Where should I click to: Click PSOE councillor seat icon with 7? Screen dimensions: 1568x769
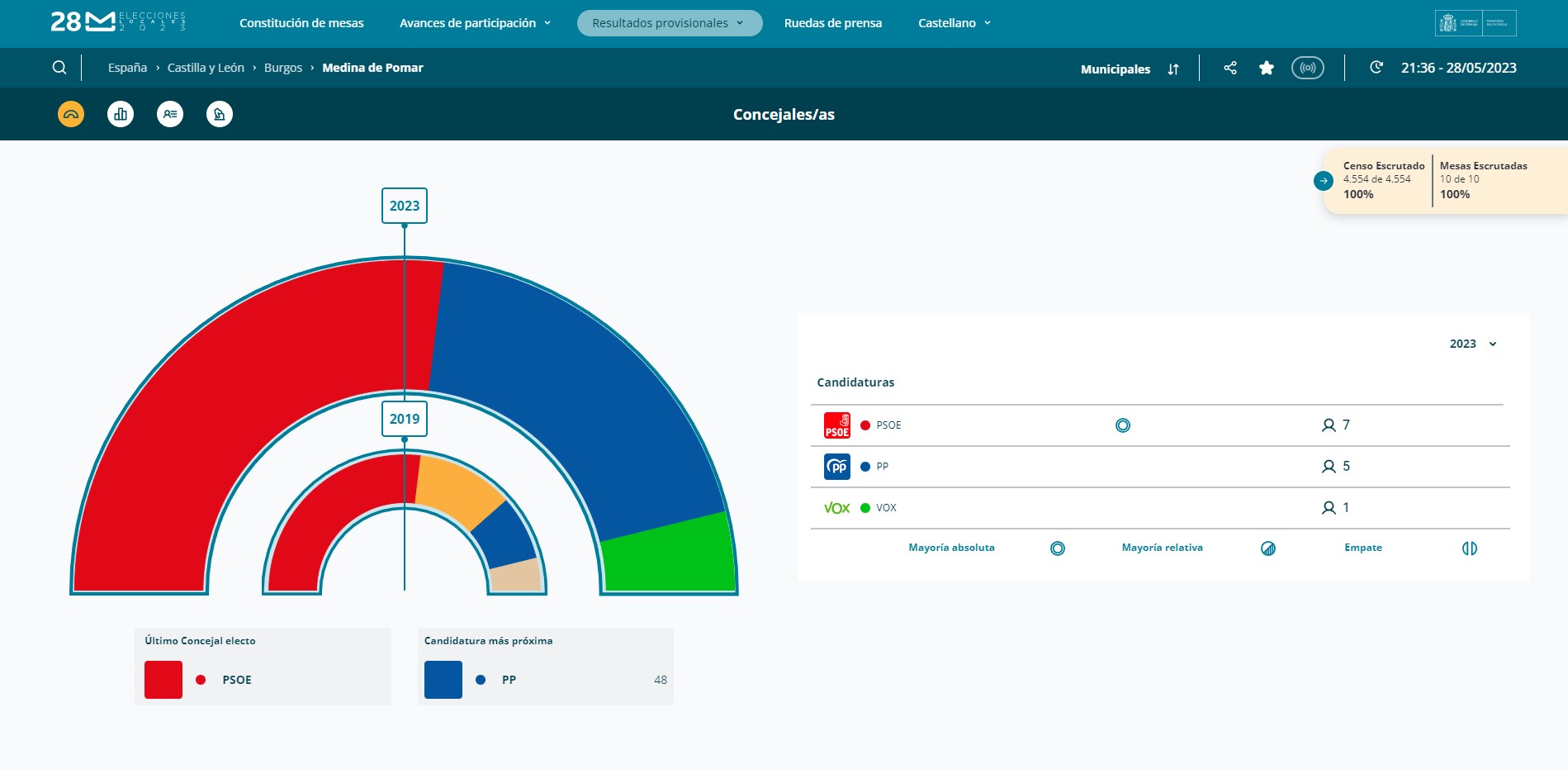[1329, 425]
